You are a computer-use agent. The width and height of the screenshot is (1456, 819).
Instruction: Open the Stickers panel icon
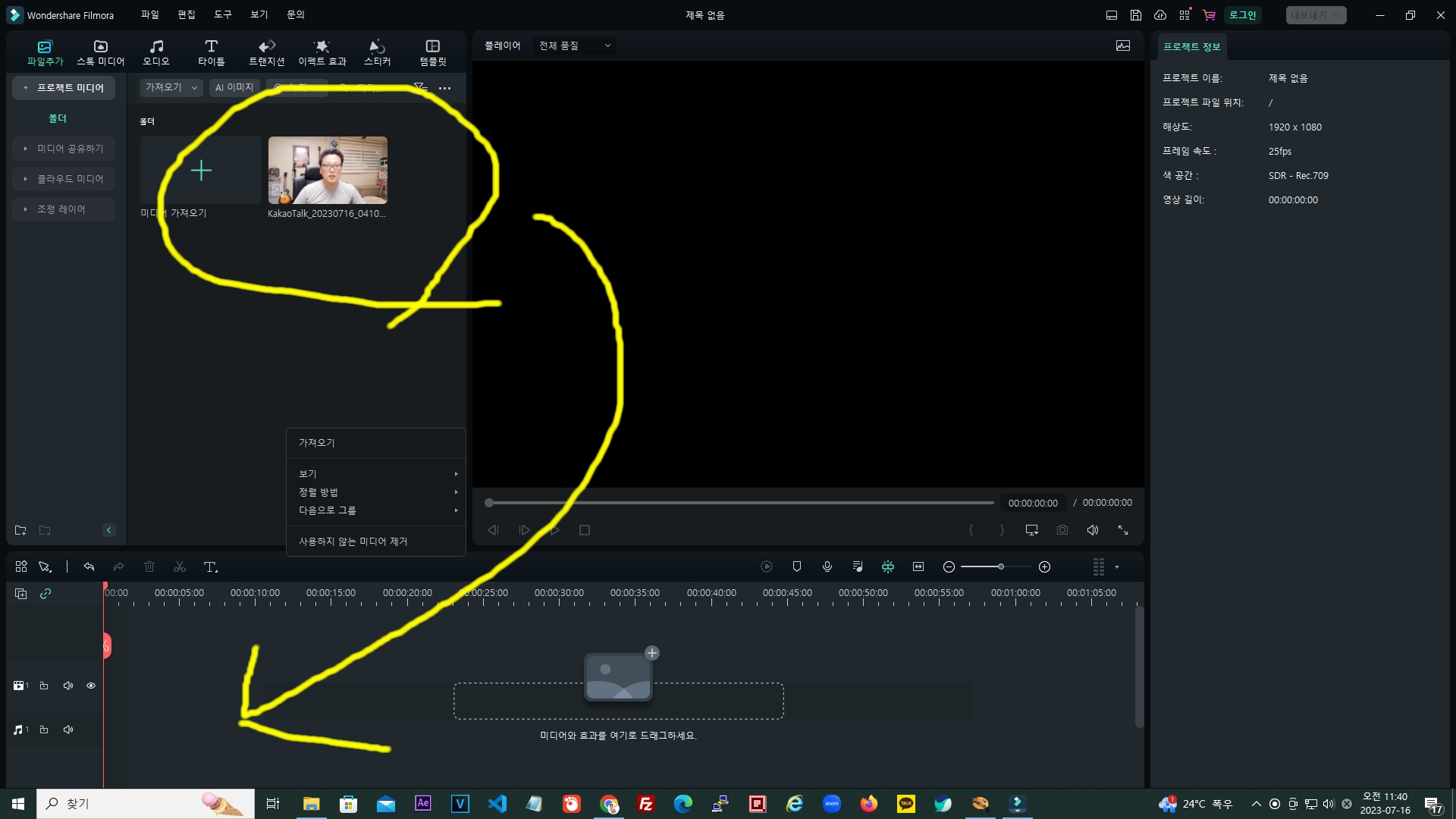(x=377, y=47)
